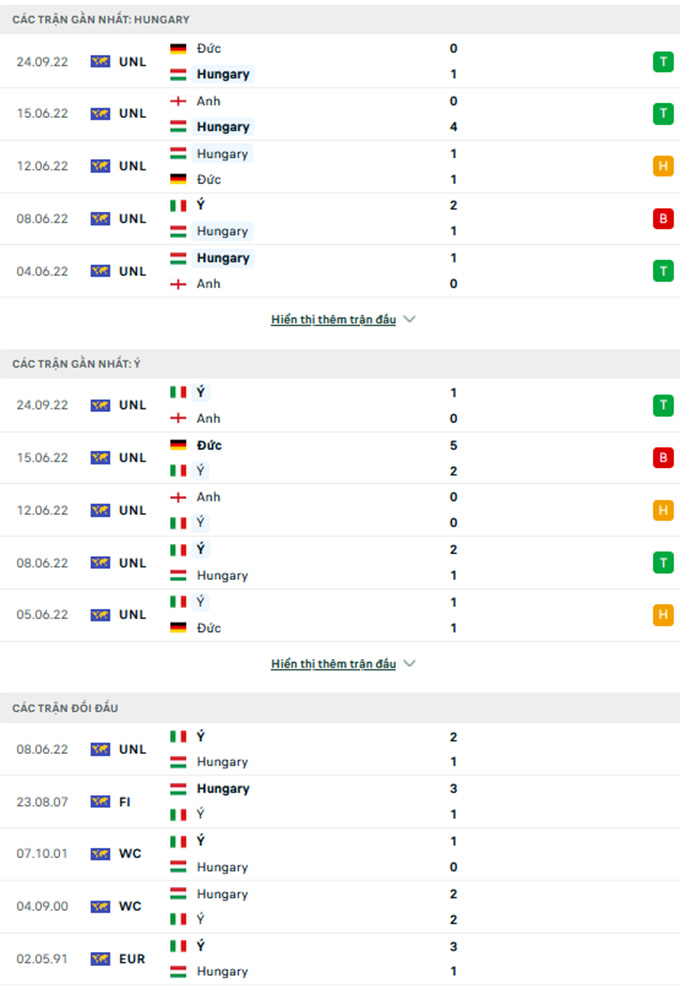
Task: Open the Anh vs Hungary 0-4 match row
Action: (x=340, y=114)
